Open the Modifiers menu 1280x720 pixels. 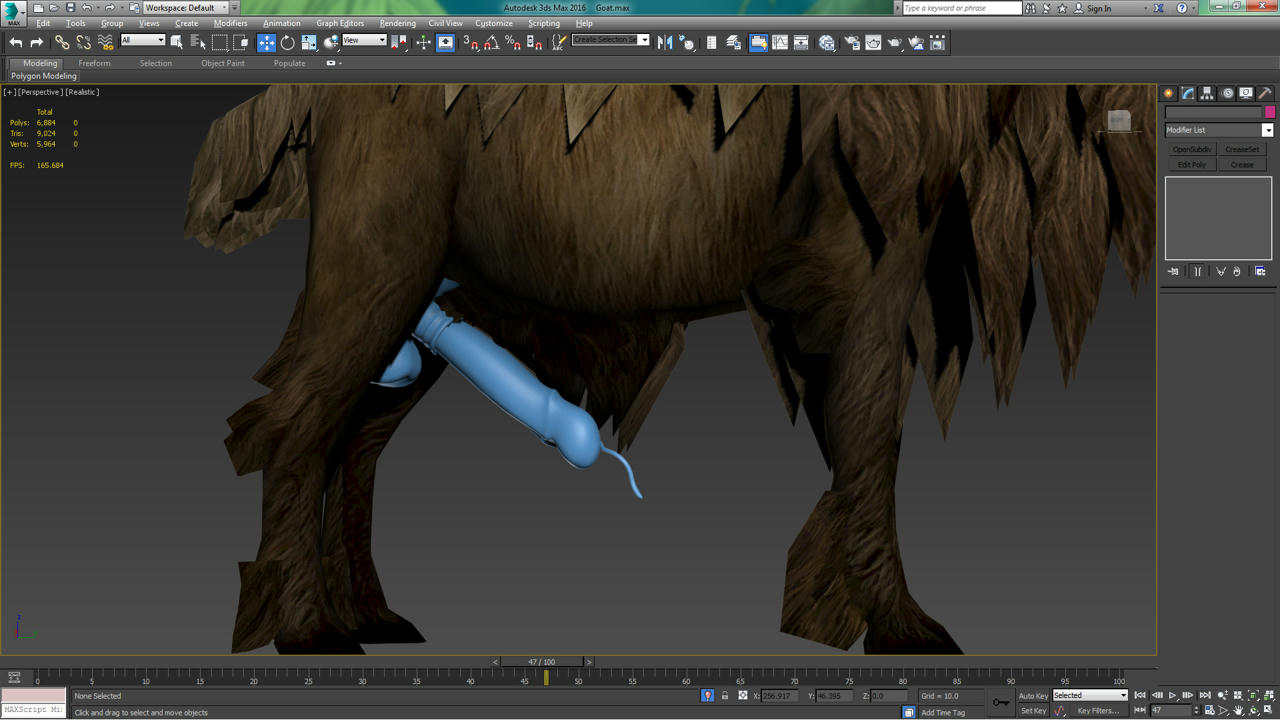pos(230,23)
